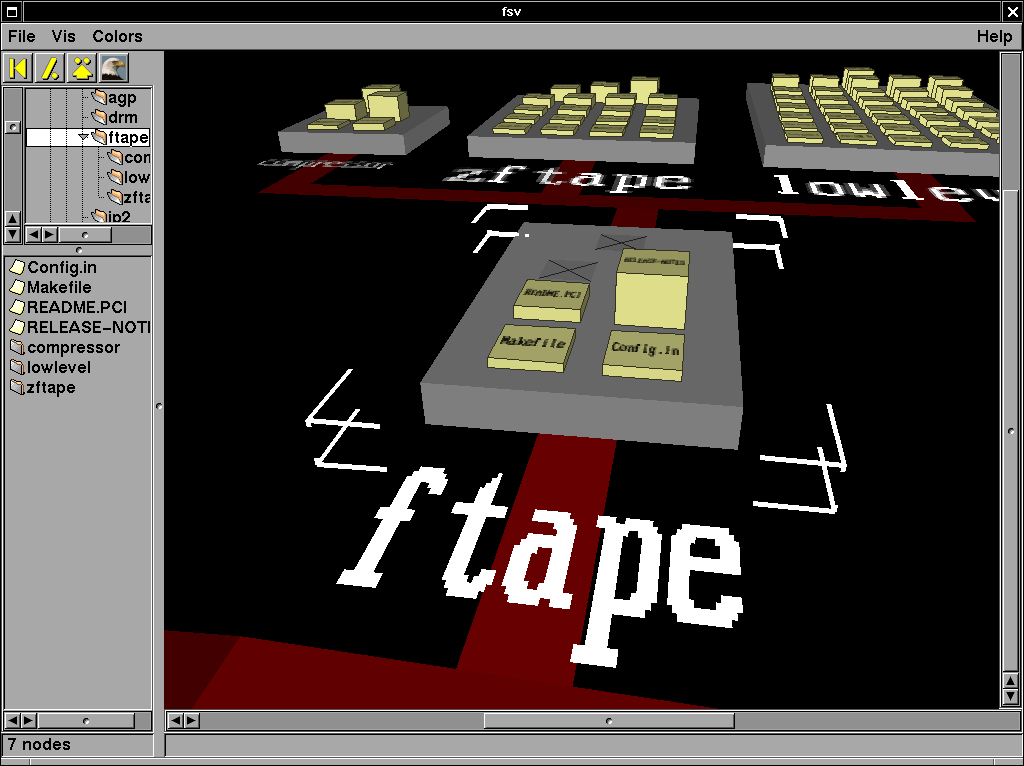The image size is (1024, 766).
Task: Click the window menu button in title bar
Action: pyautogui.click(x=11, y=11)
